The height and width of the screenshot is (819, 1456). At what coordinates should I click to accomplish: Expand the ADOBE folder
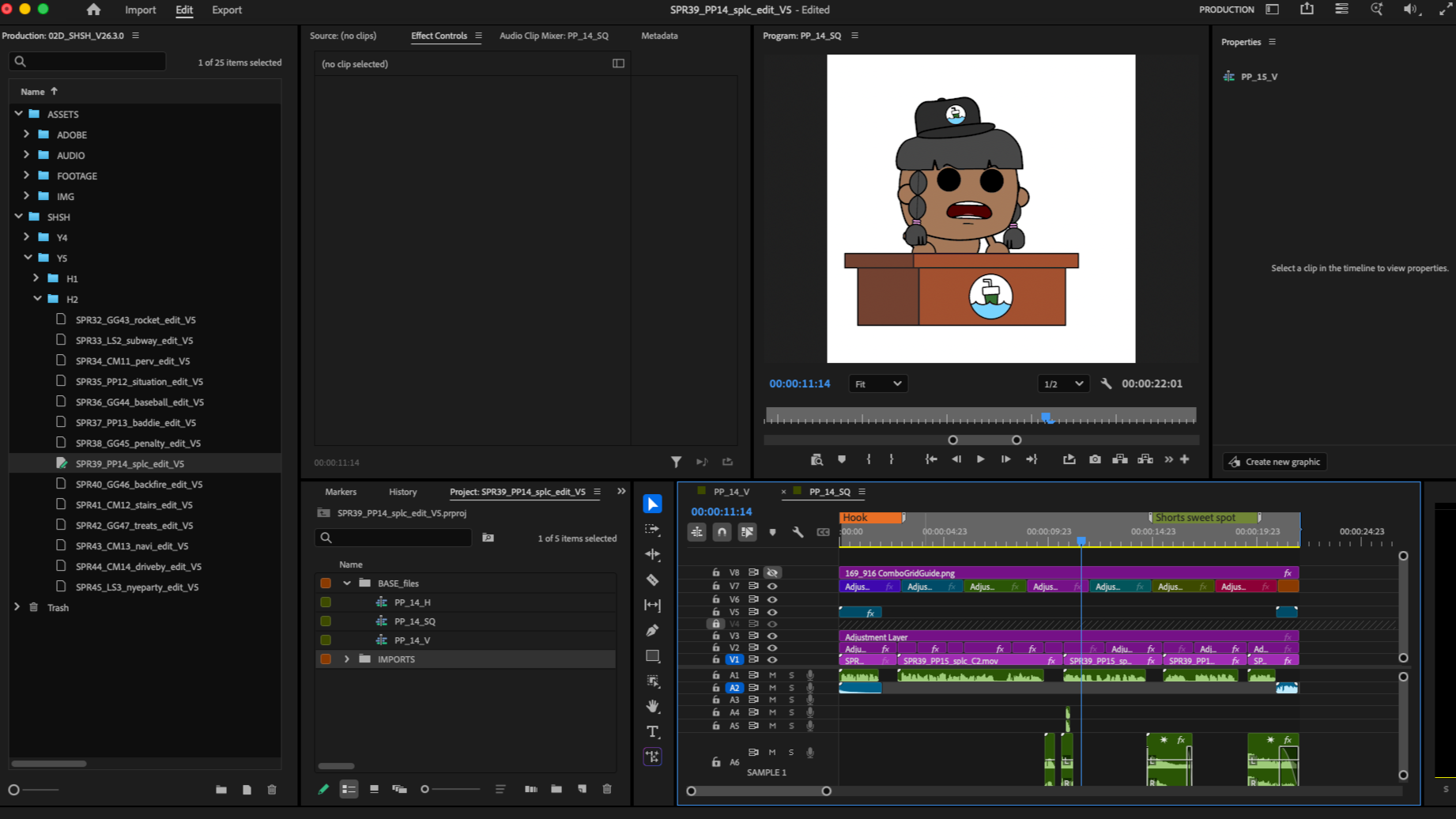point(26,134)
